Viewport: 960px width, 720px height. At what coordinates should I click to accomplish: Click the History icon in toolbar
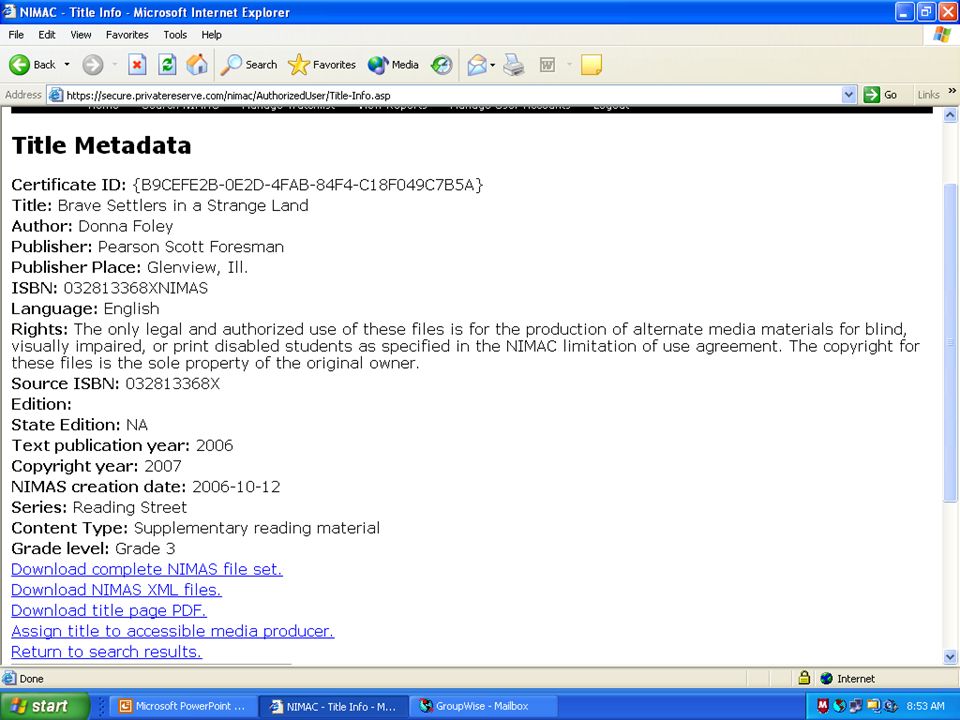pos(441,64)
